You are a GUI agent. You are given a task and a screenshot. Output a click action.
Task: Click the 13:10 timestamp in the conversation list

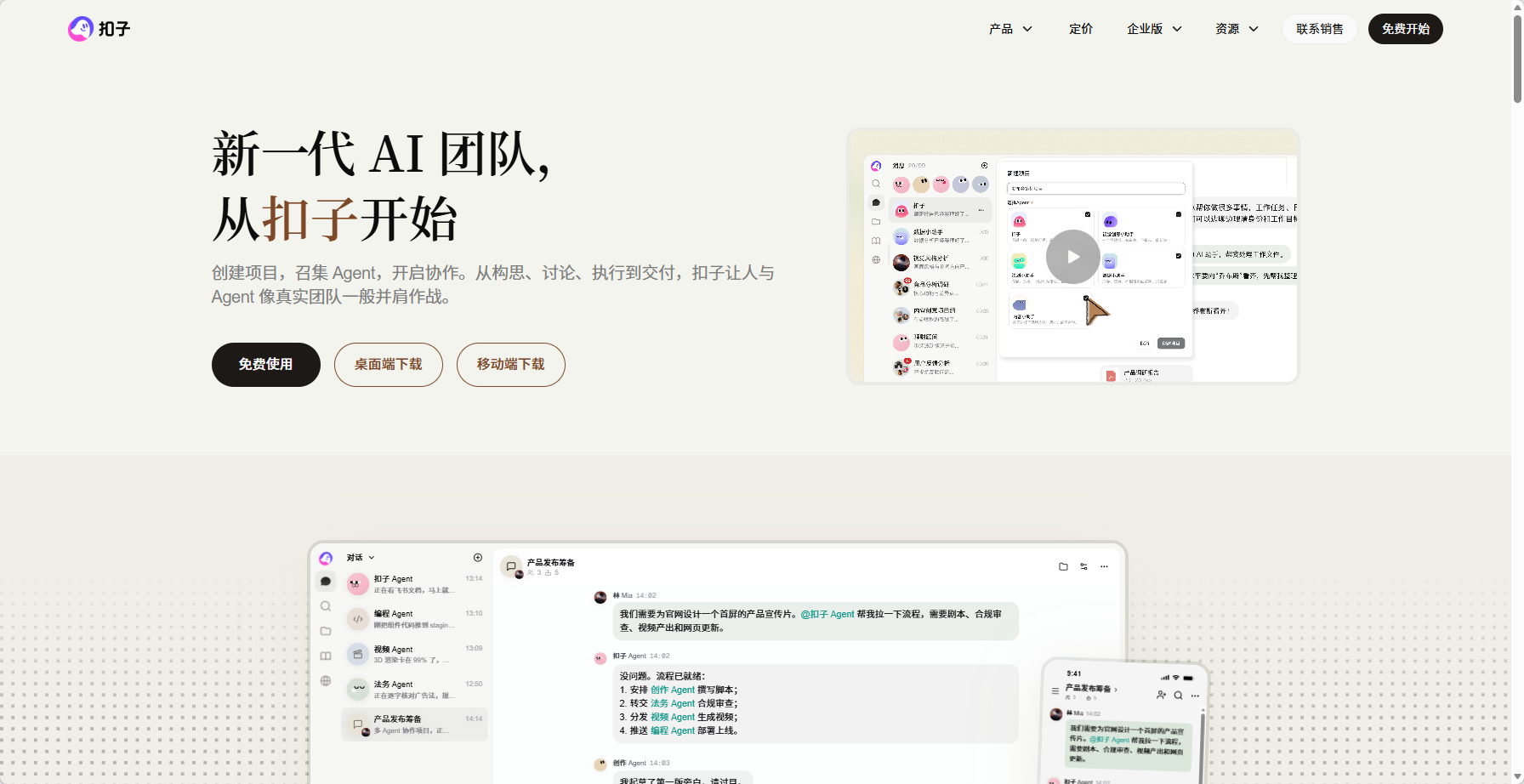click(474, 614)
